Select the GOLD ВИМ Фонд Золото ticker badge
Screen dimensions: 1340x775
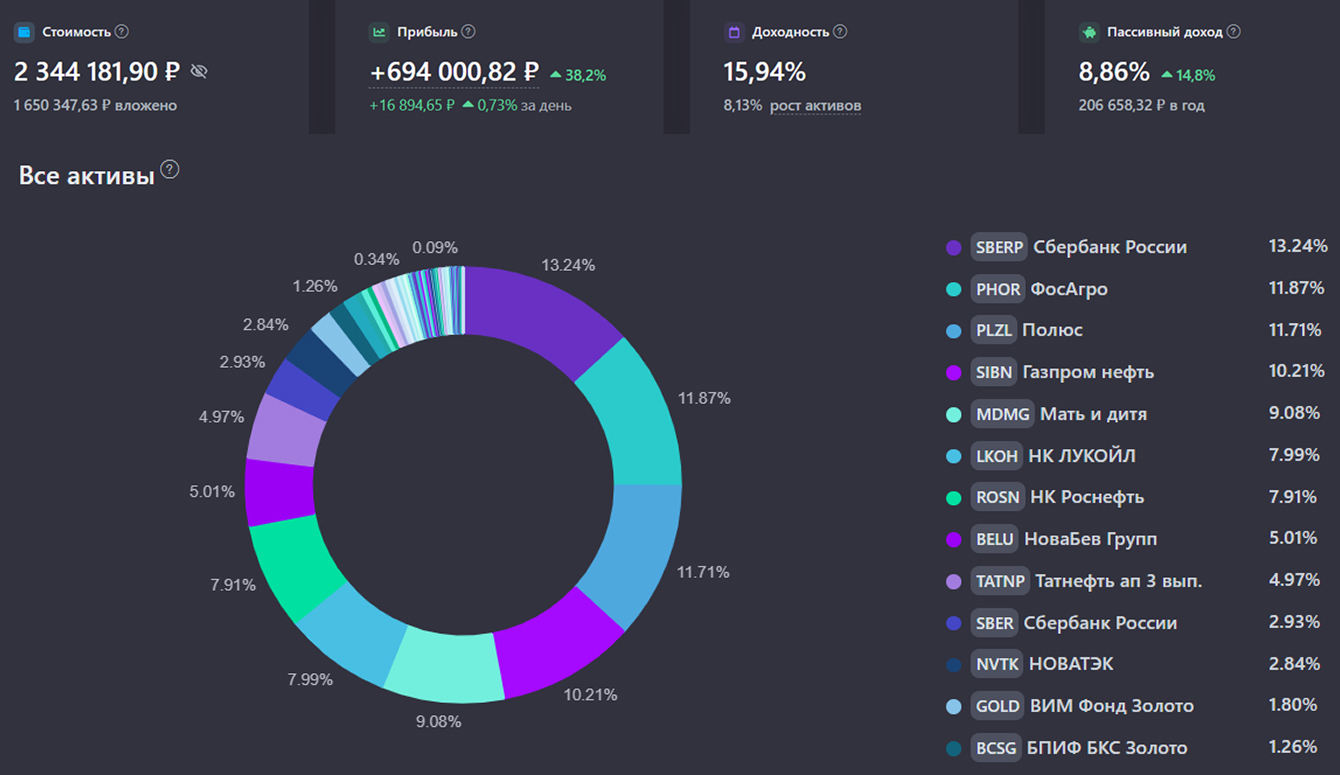point(996,706)
